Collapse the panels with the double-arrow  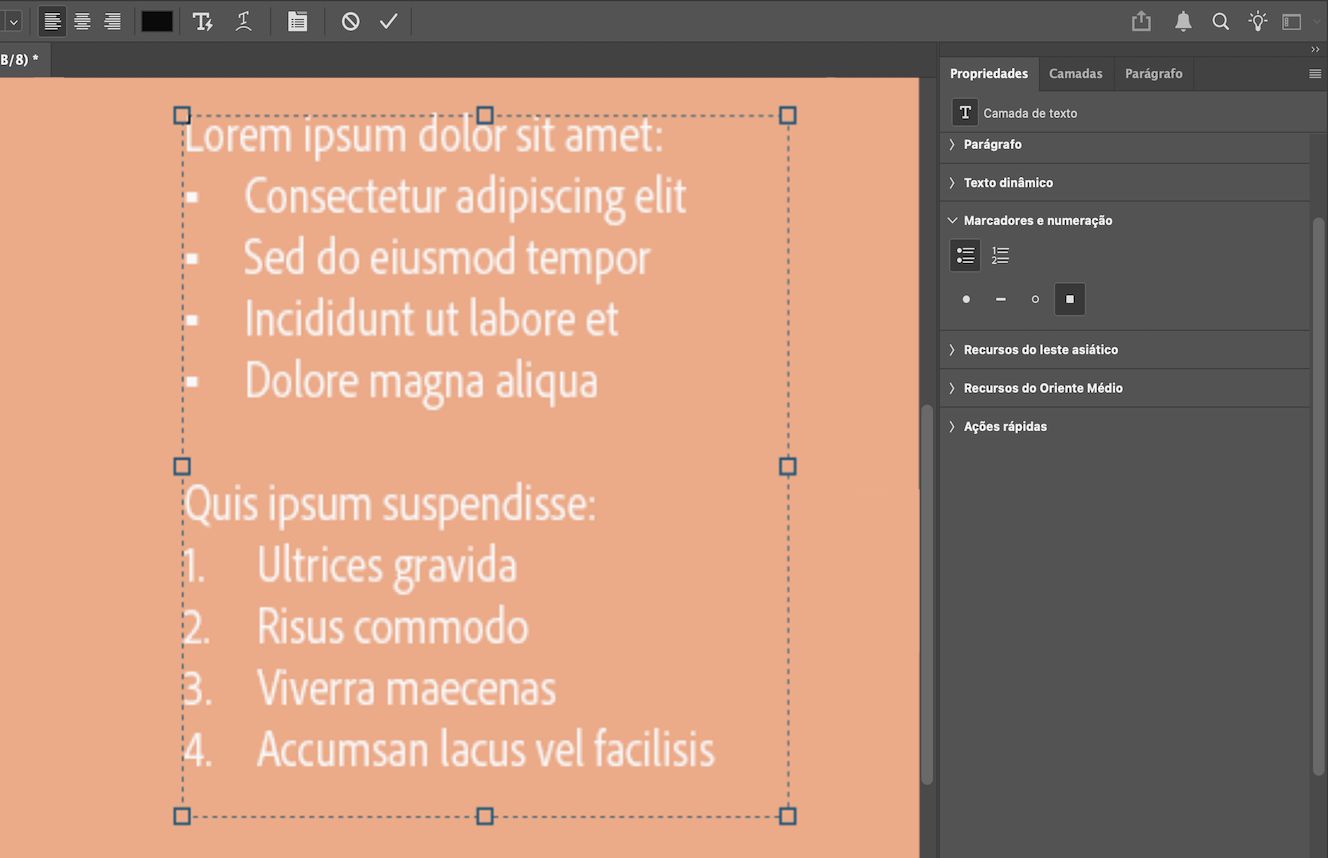1315,49
